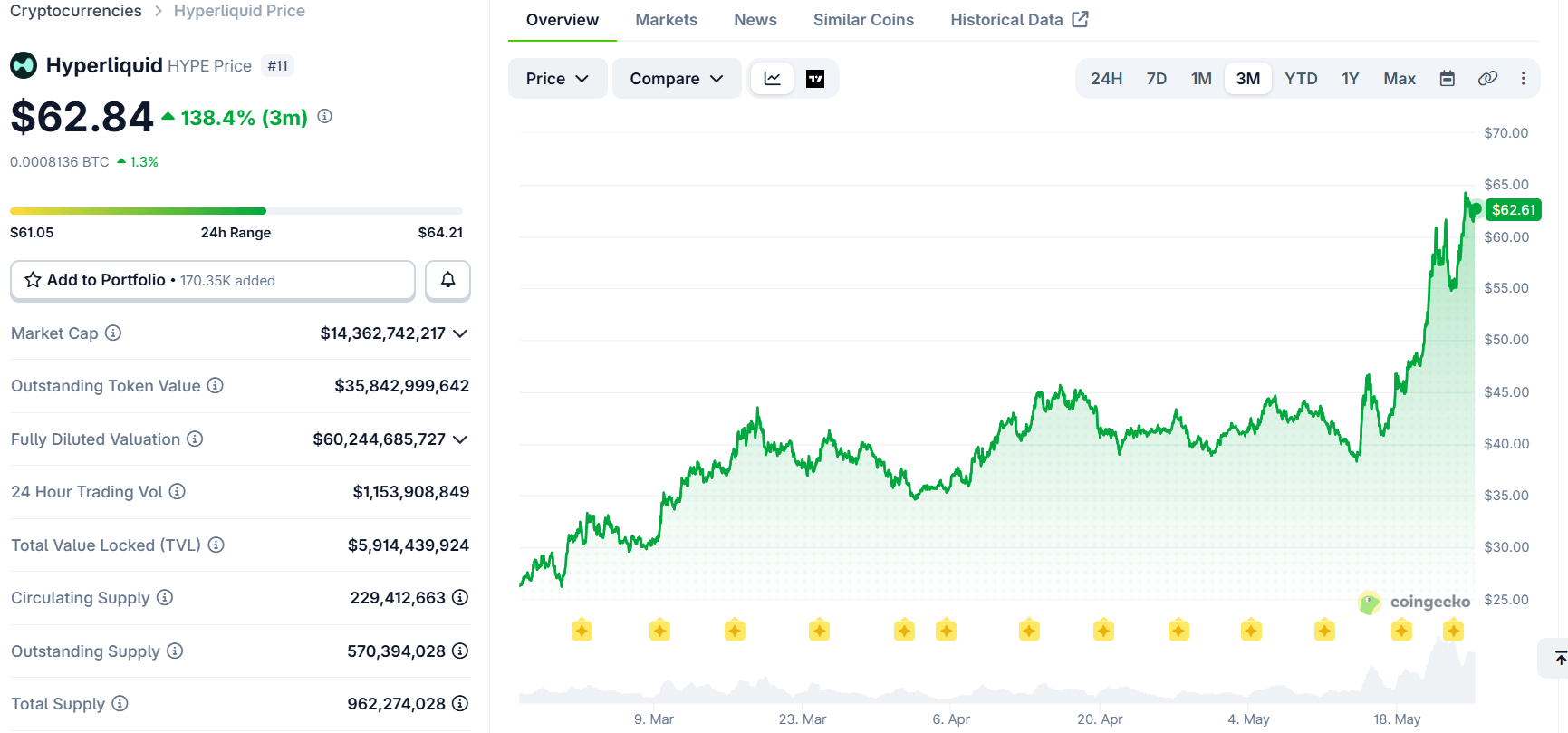This screenshot has height=733, width=1568.
Task: Open chart more options kebab menu
Action: click(x=1524, y=79)
